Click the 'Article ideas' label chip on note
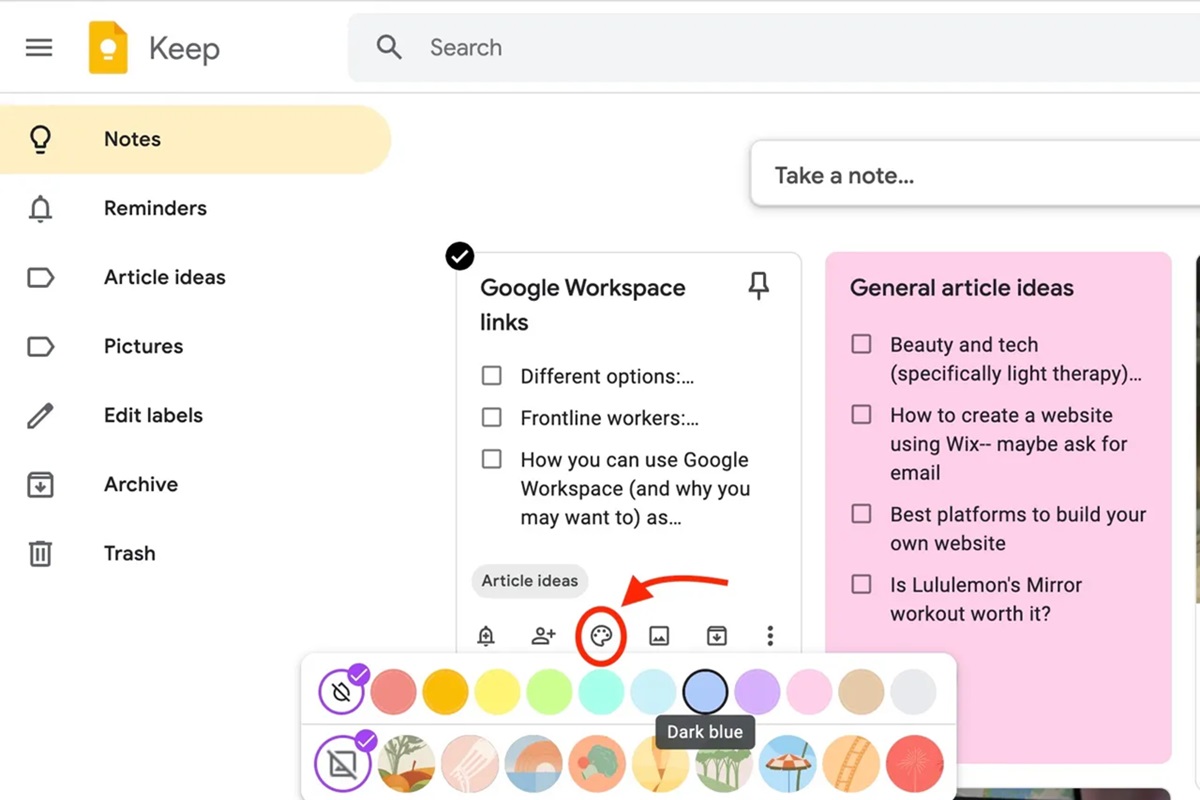Viewport: 1200px width, 800px height. tap(530, 581)
